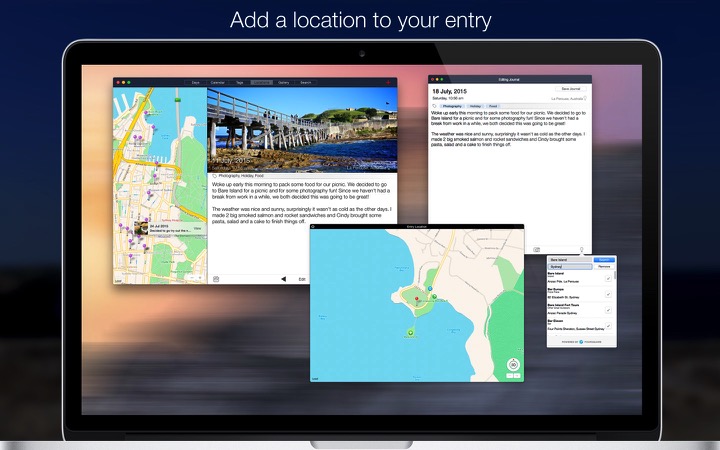This screenshot has width=720, height=450.
Task: Click the location pin icon in Editing Journal
Action: [x=581, y=250]
